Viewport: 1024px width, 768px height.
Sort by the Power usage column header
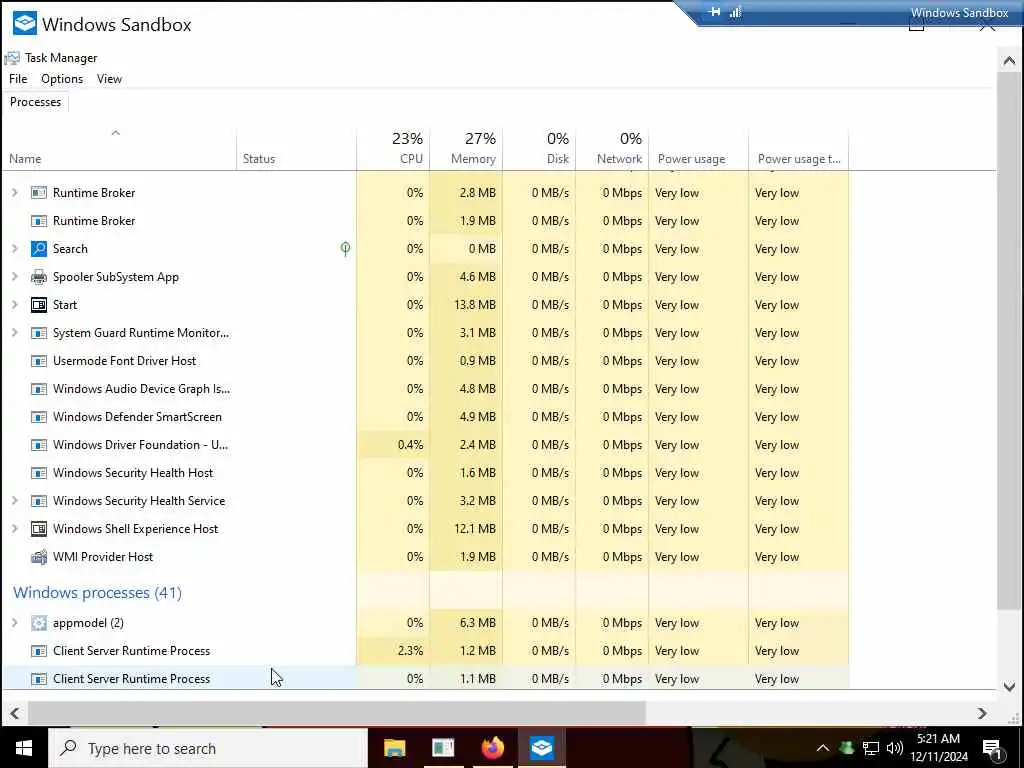click(x=699, y=150)
